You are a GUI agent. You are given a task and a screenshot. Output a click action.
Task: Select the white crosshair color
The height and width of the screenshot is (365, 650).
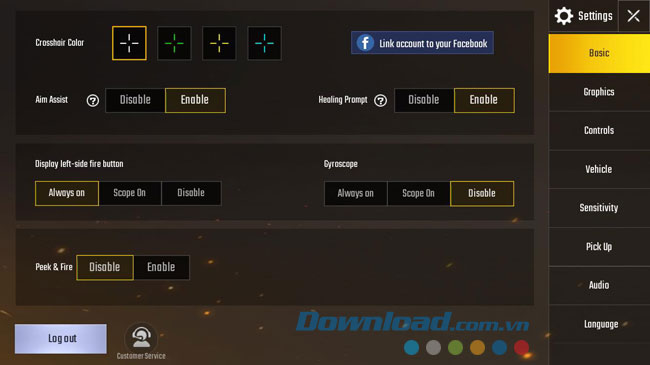click(129, 43)
